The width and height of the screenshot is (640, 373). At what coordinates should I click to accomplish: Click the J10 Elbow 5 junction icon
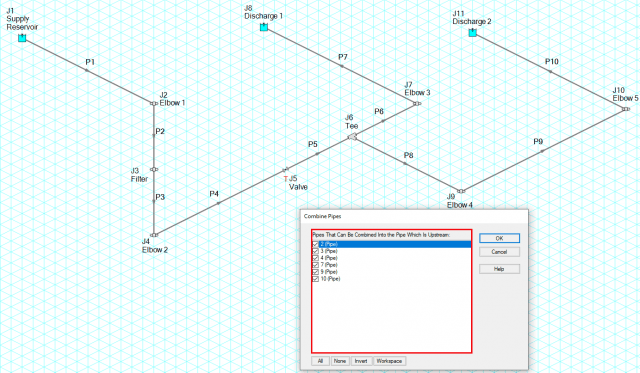[x=626, y=109]
